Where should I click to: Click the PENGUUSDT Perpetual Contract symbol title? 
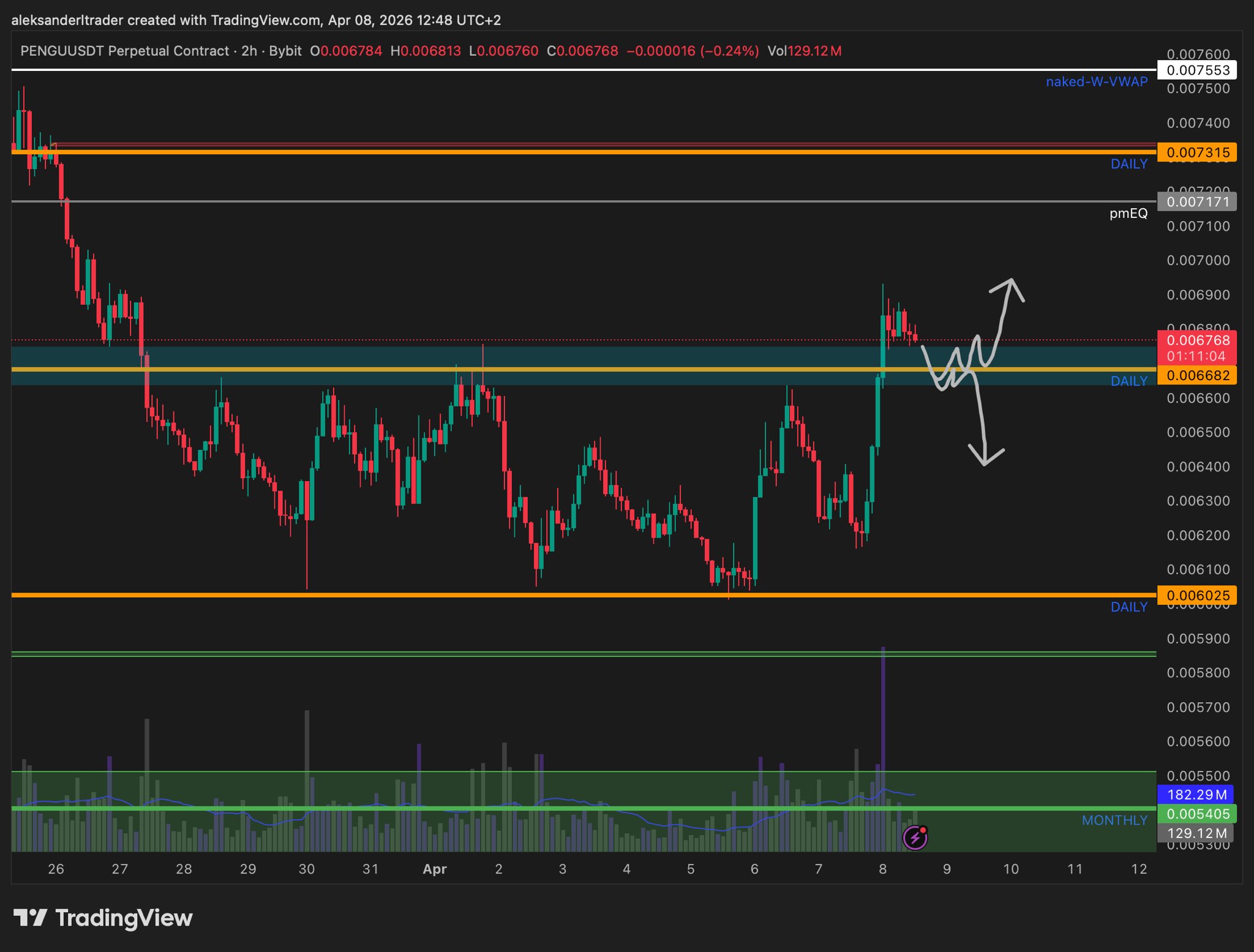tap(125, 51)
